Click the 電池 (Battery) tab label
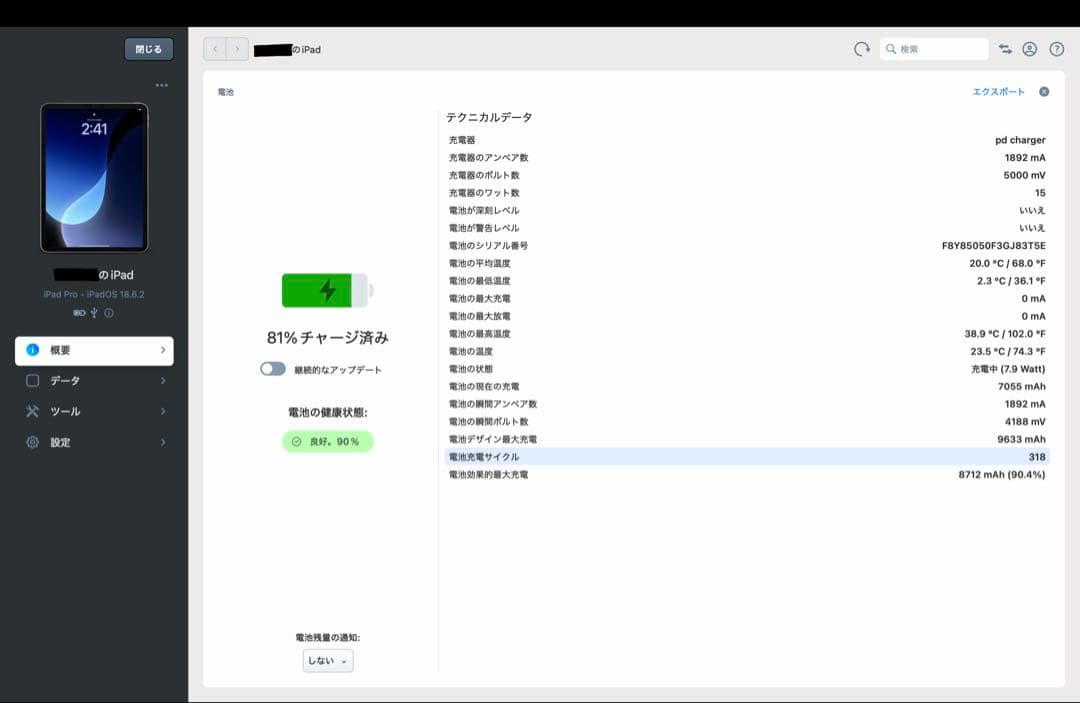This screenshot has height=703, width=1080. coord(226,91)
